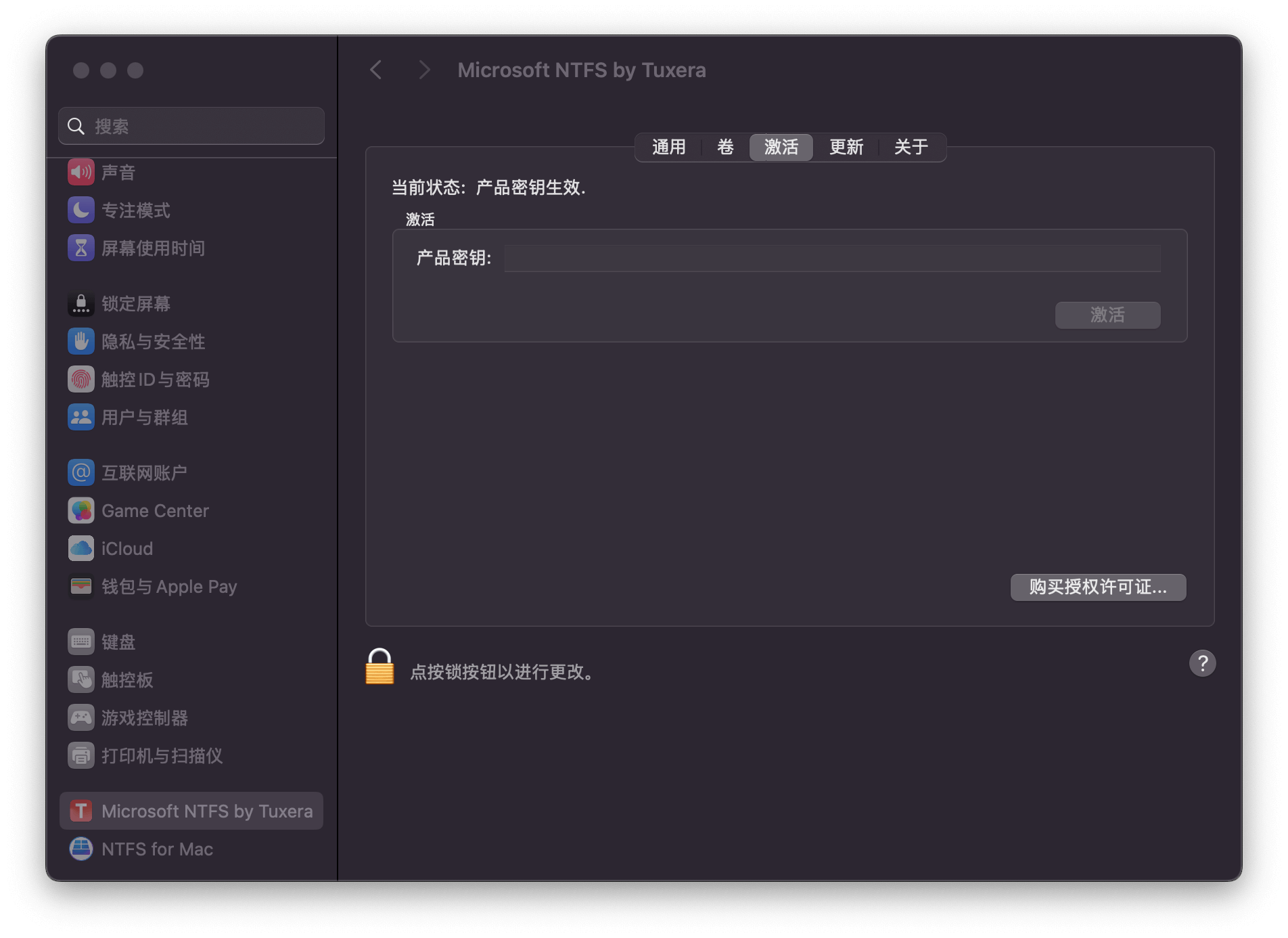Click the 游戏控制器 sidebar label
This screenshot has width=1288, height=938.
145,718
